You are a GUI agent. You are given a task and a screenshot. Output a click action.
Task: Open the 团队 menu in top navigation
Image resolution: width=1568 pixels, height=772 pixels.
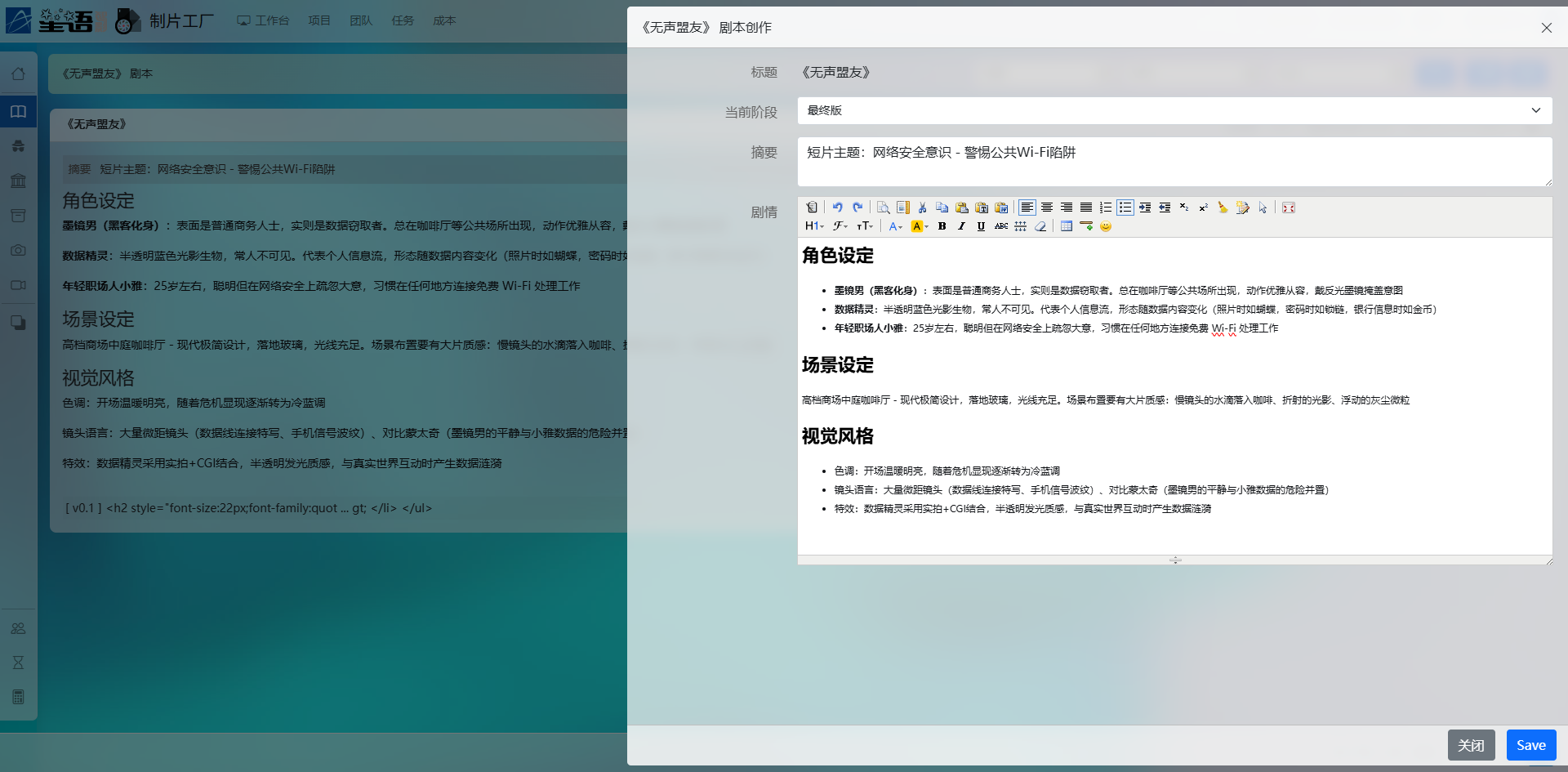pos(361,20)
